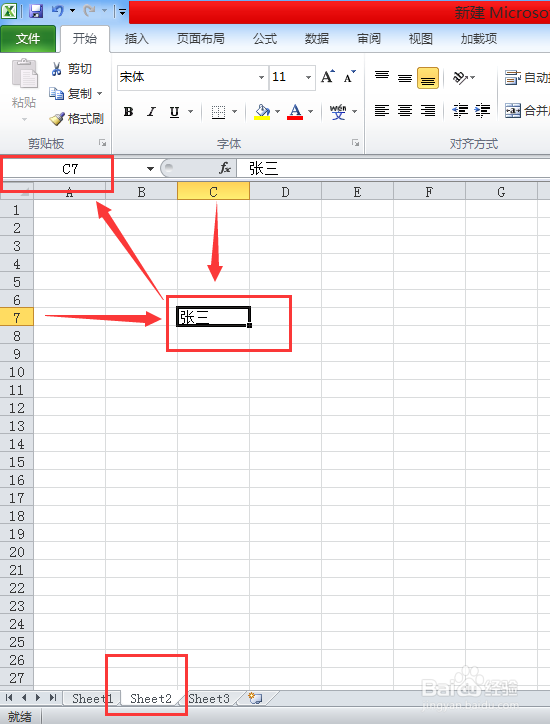Click the increase indent icon
The height and width of the screenshot is (724, 550).
[x=483, y=111]
